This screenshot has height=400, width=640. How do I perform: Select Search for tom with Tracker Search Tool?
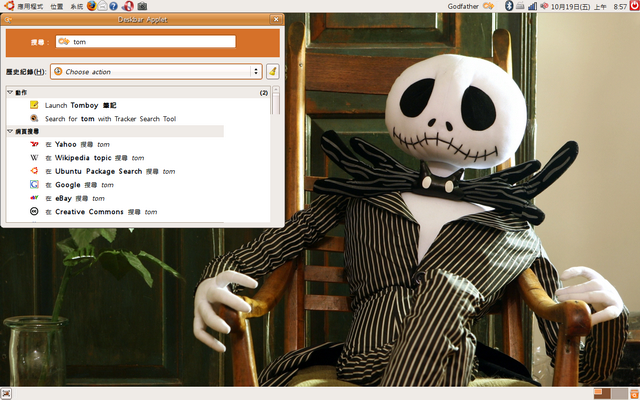[x=110, y=119]
